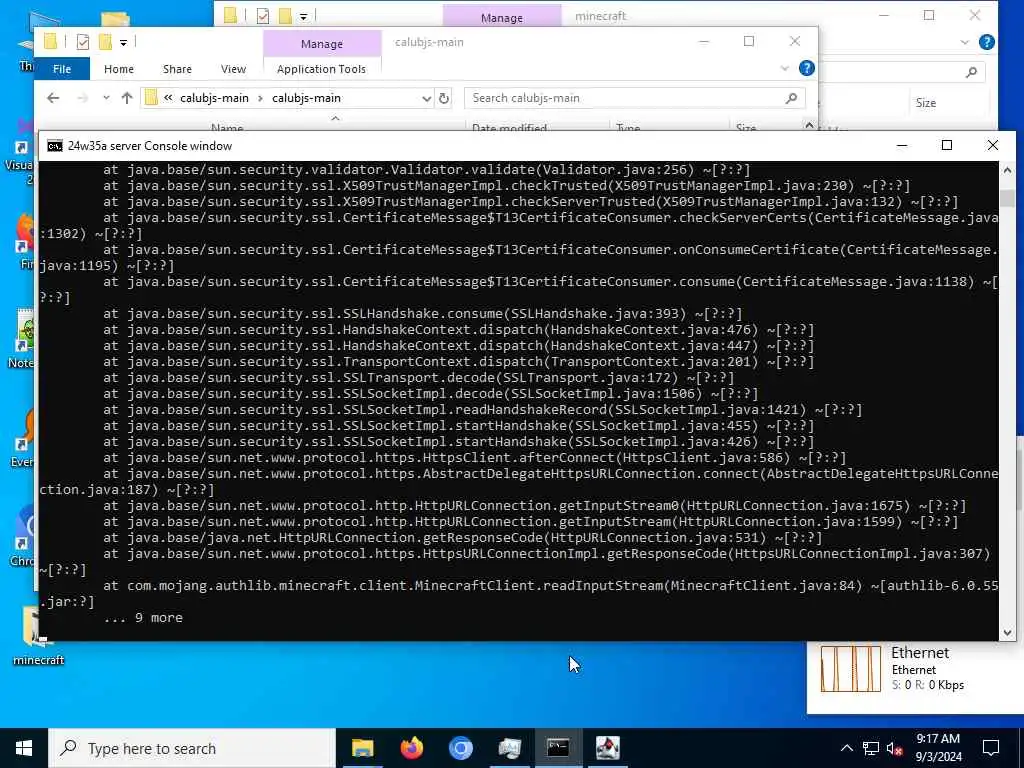
Task: Open Chrome from the taskbar
Action: pos(460,748)
